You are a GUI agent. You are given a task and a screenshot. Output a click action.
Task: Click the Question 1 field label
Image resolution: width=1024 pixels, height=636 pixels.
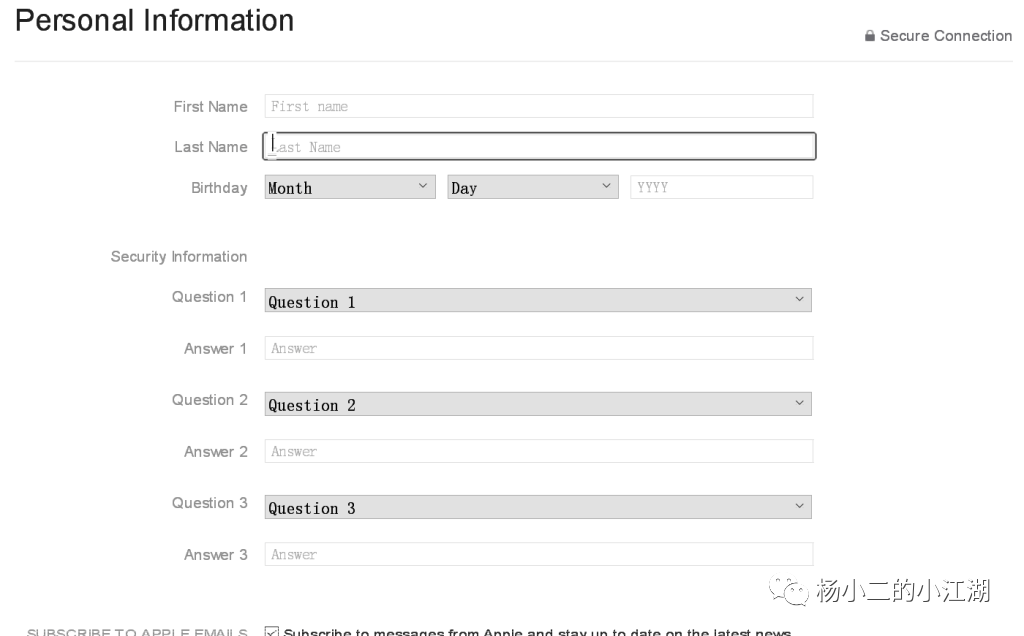[x=209, y=297]
